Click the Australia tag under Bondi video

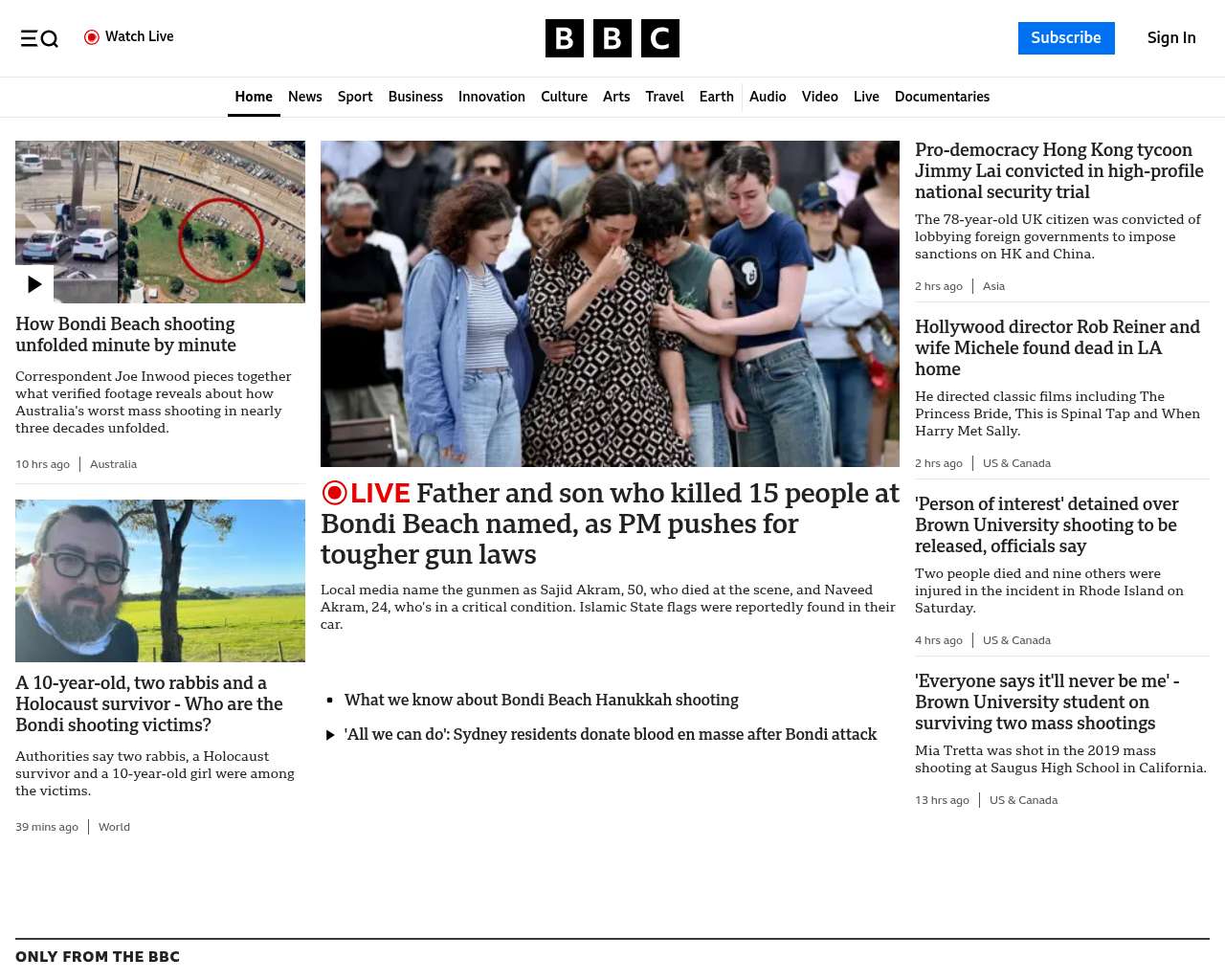tap(113, 464)
